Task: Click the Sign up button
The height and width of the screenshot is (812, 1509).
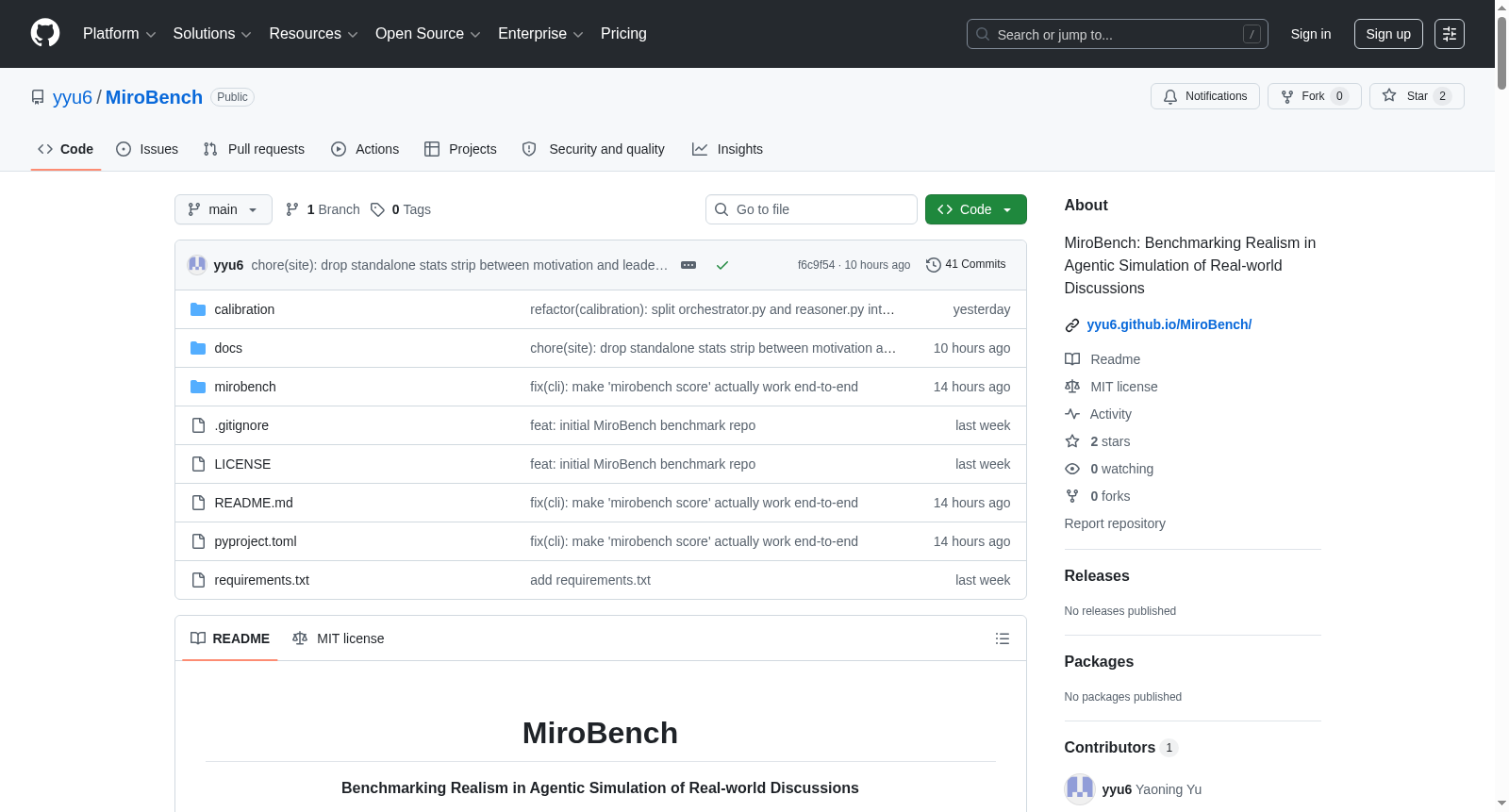Action: tap(1388, 34)
